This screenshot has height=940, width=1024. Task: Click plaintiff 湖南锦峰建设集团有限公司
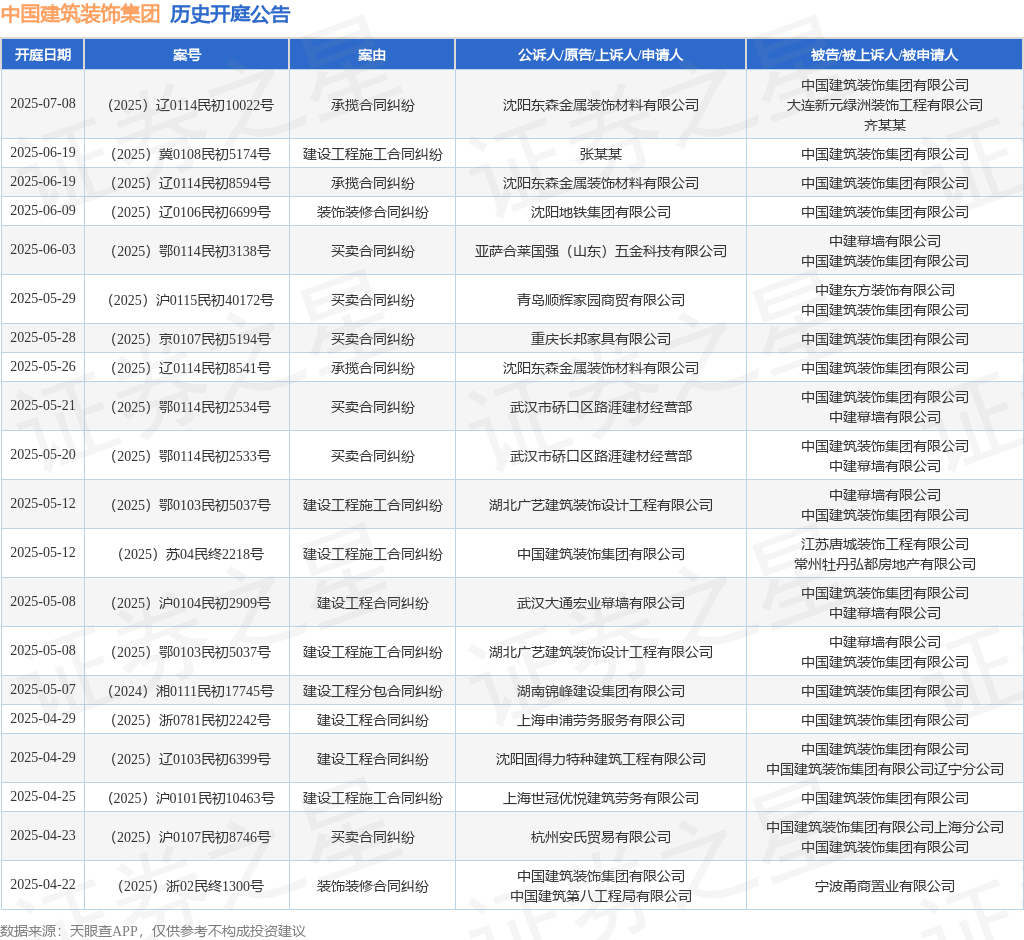[x=601, y=691]
